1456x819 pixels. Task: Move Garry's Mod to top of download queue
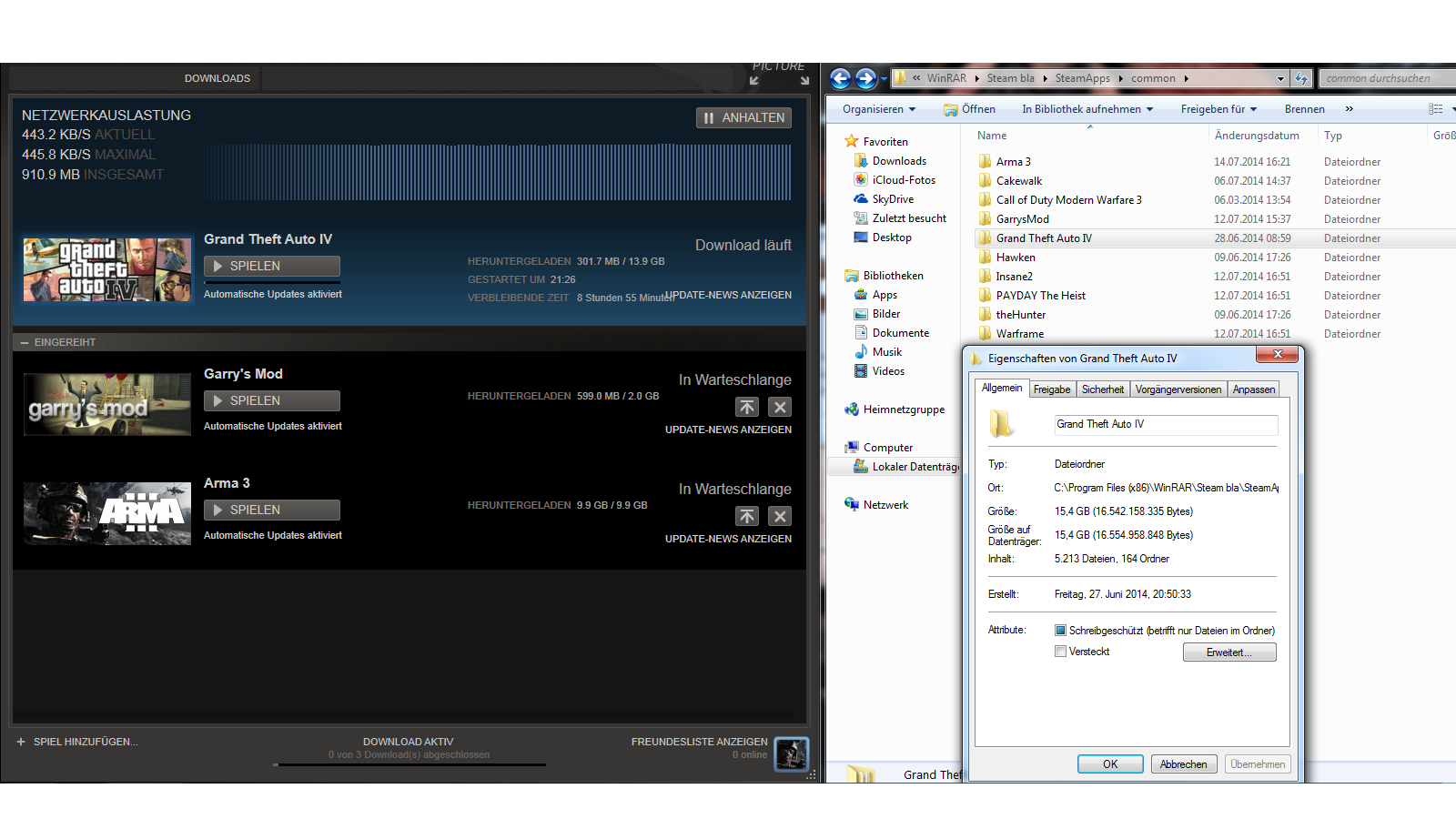point(747,407)
